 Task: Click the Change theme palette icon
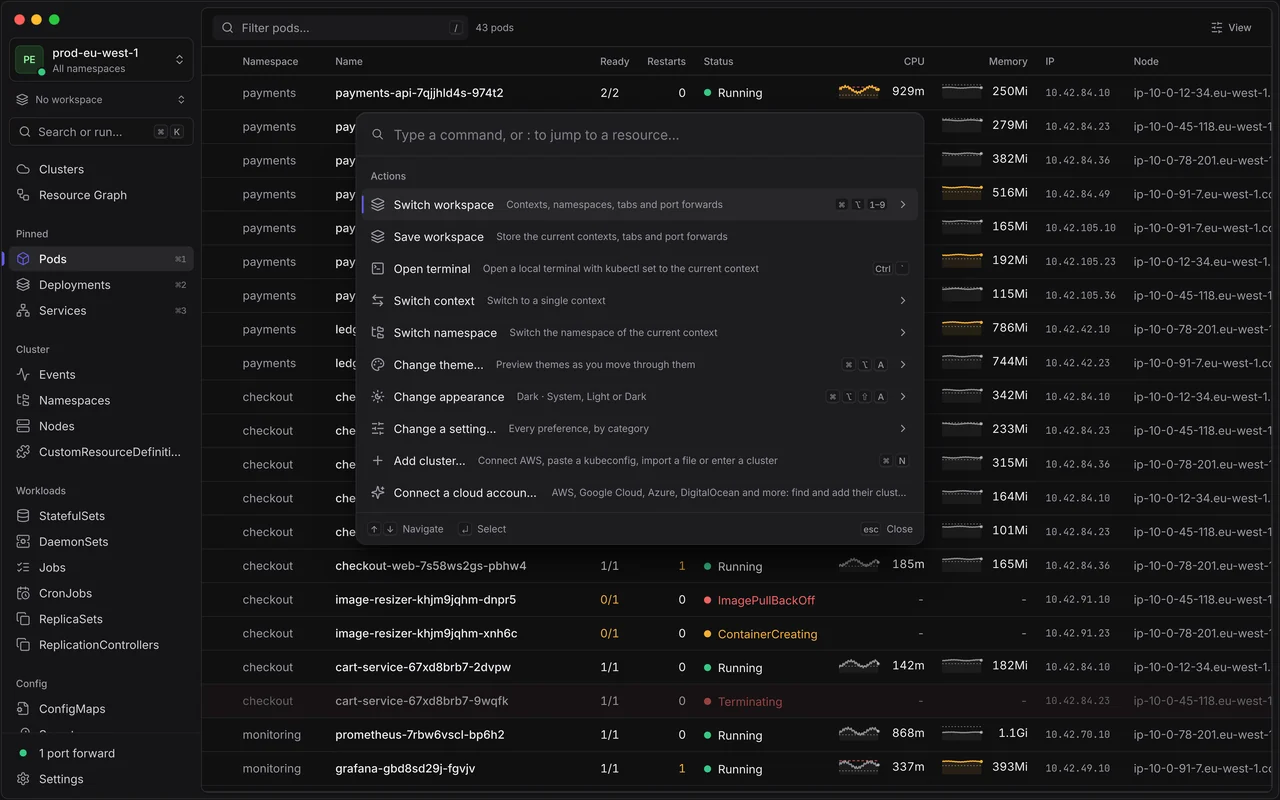(x=378, y=364)
